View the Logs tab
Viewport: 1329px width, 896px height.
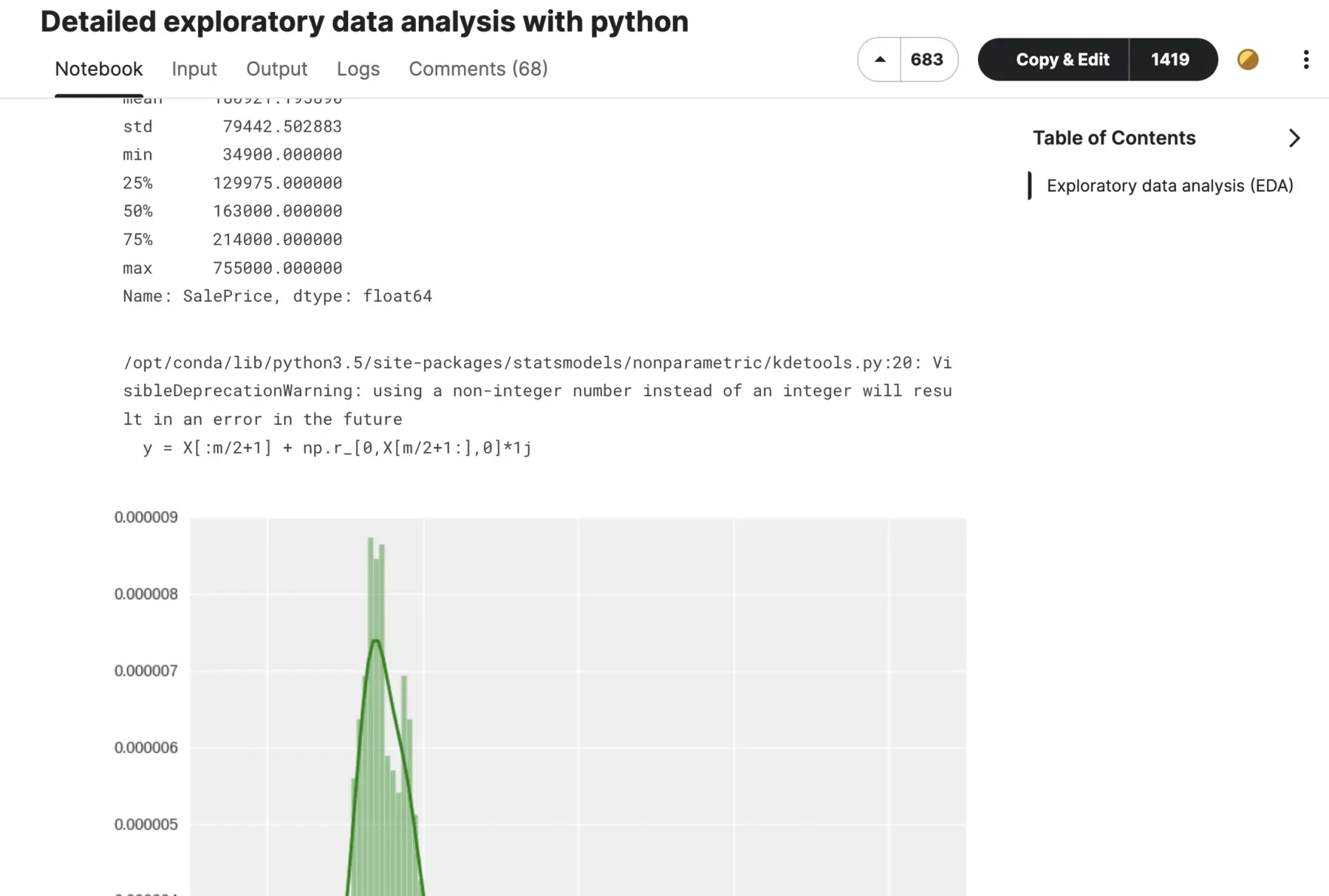358,69
